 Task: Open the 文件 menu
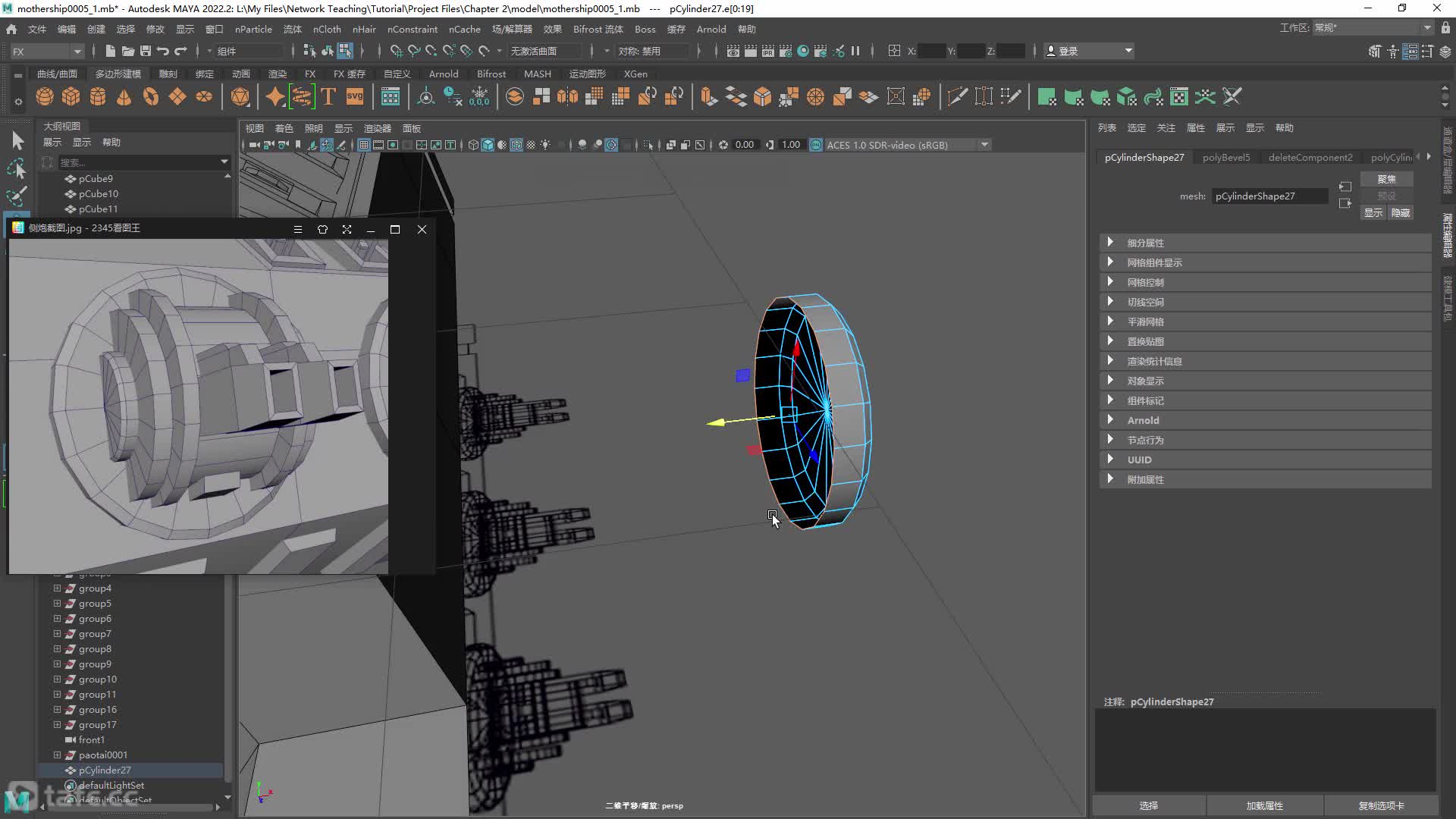click(37, 30)
